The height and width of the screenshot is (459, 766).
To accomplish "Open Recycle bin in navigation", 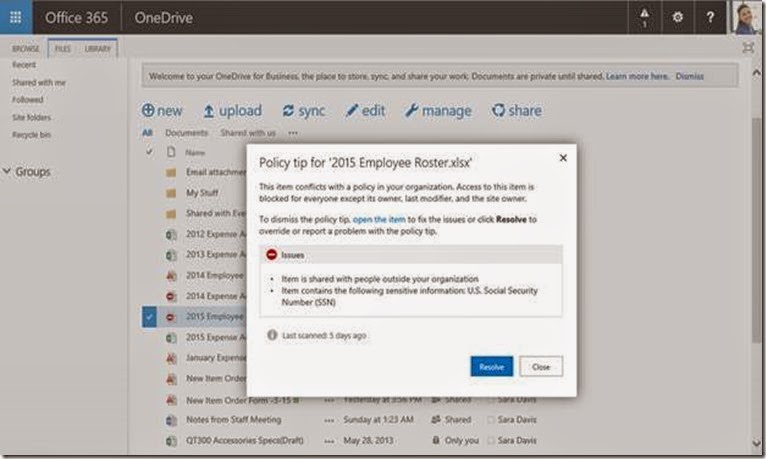I will point(31,135).
